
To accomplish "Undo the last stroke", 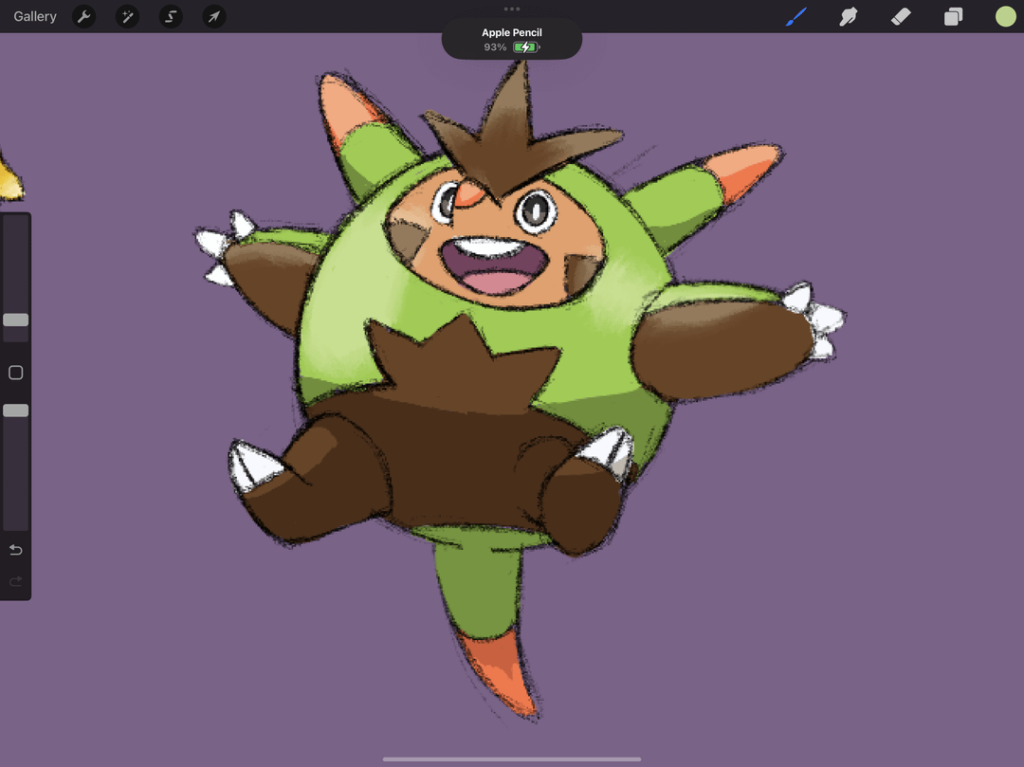I will (16, 550).
